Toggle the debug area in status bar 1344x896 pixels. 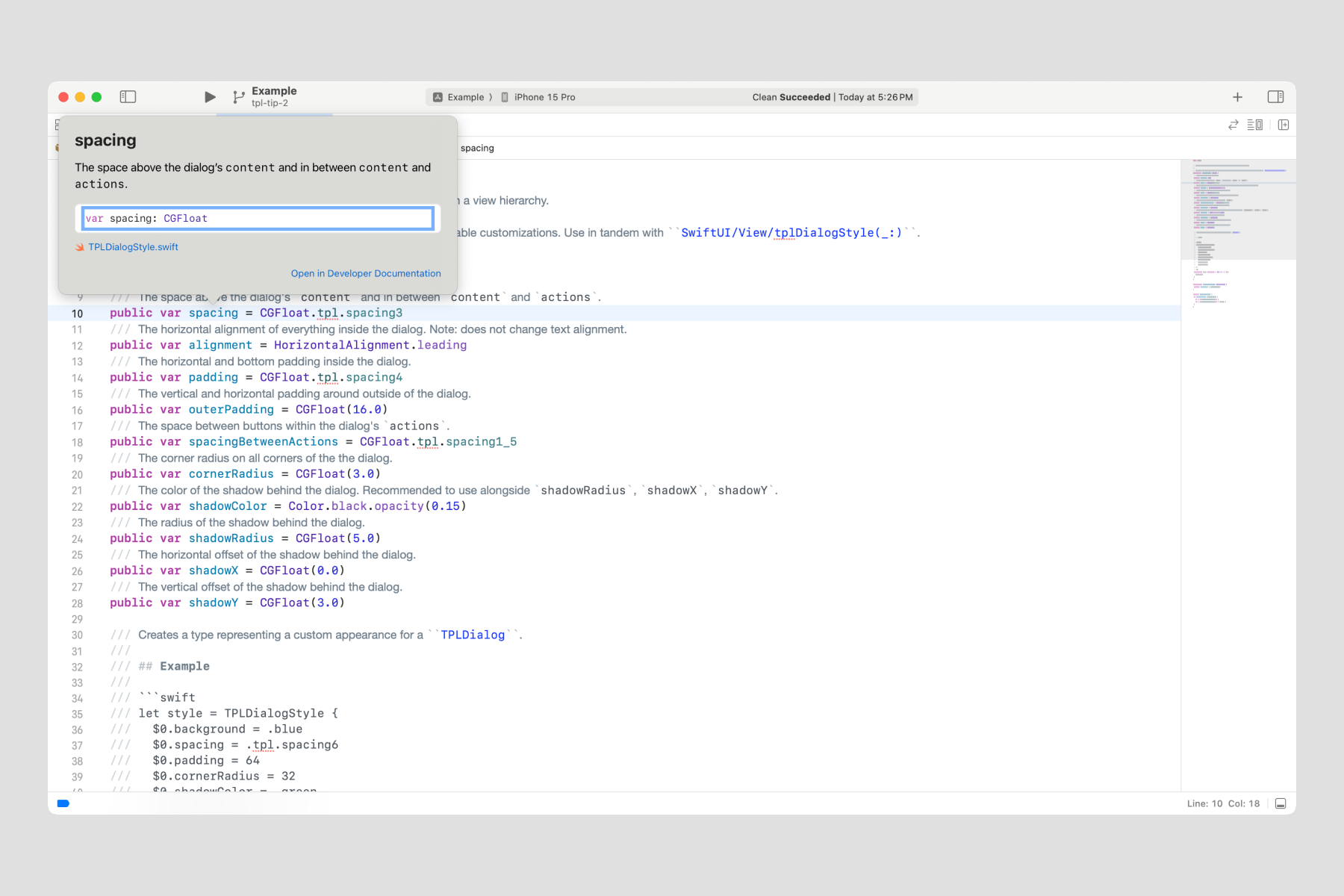click(1281, 803)
